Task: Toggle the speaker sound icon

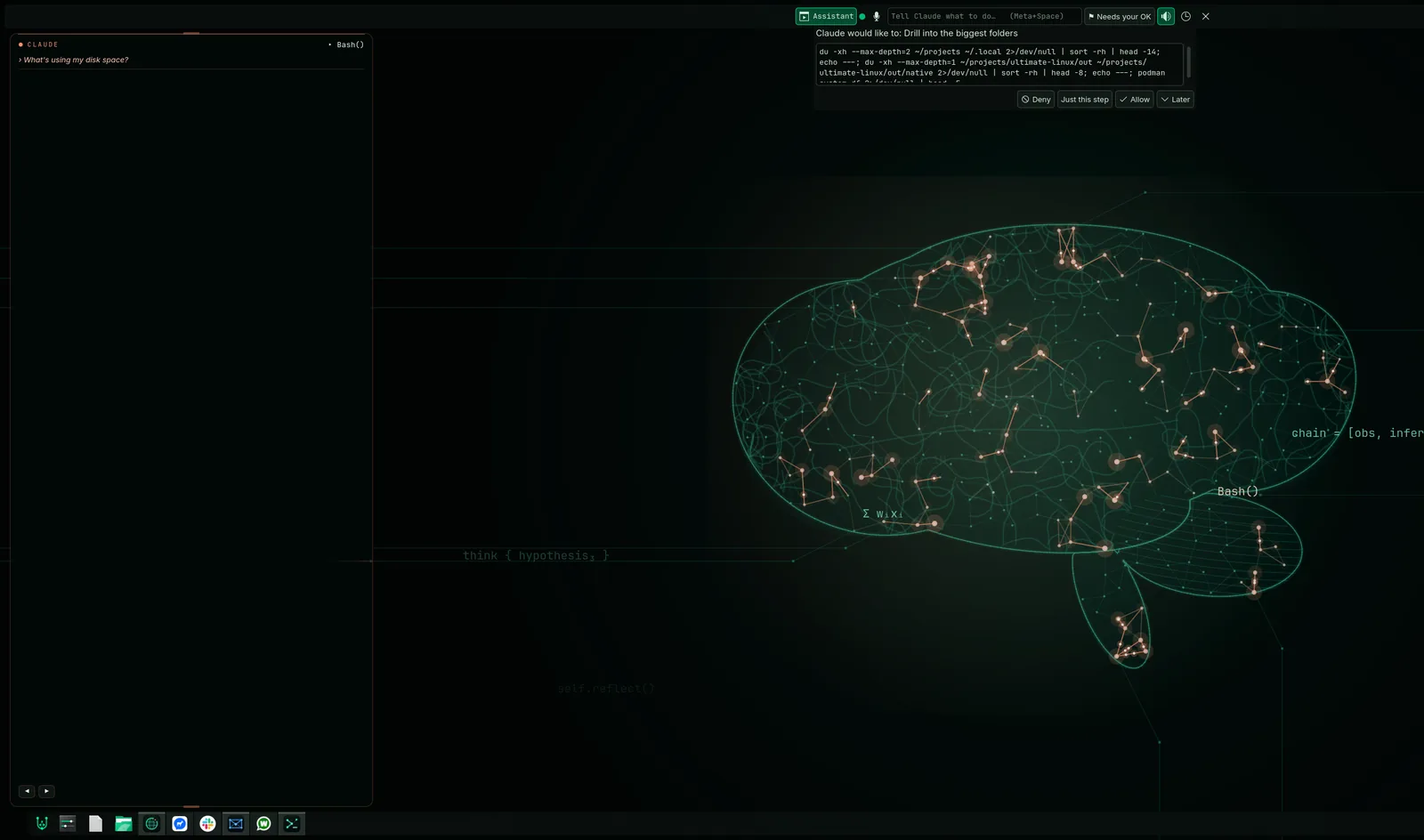Action: (x=1166, y=16)
